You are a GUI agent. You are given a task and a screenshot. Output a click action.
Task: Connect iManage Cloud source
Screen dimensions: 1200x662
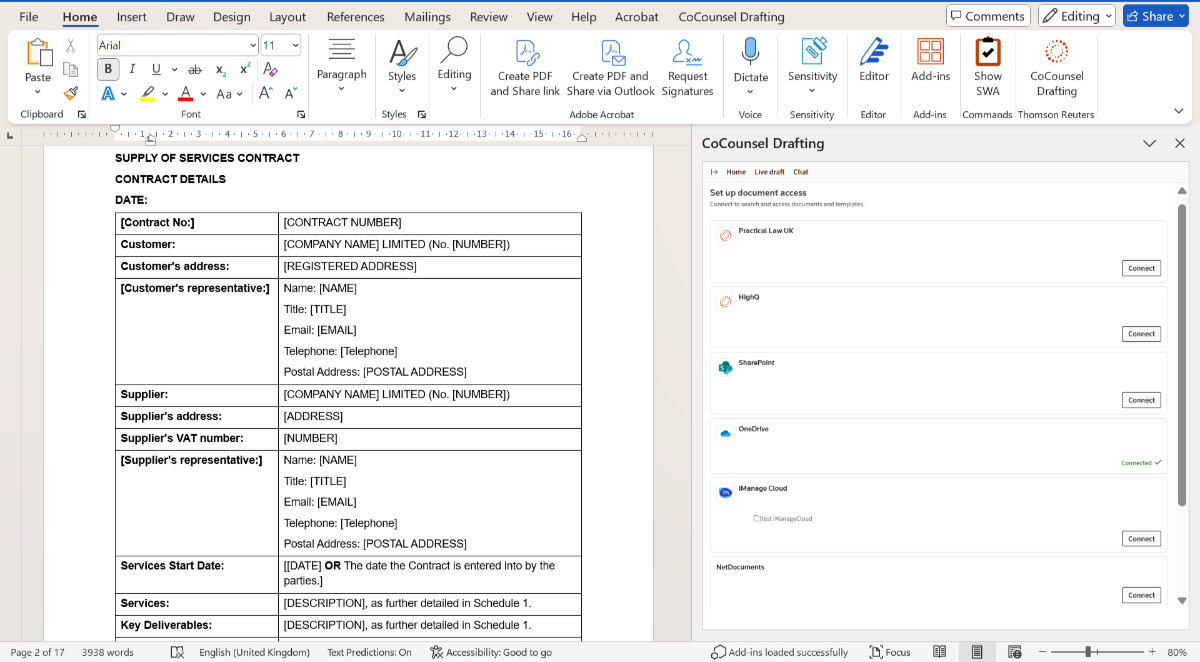click(x=1141, y=539)
